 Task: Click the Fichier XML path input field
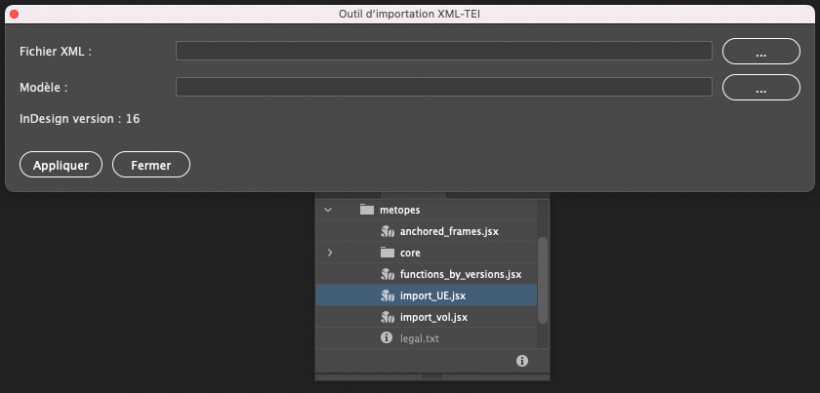pos(444,51)
